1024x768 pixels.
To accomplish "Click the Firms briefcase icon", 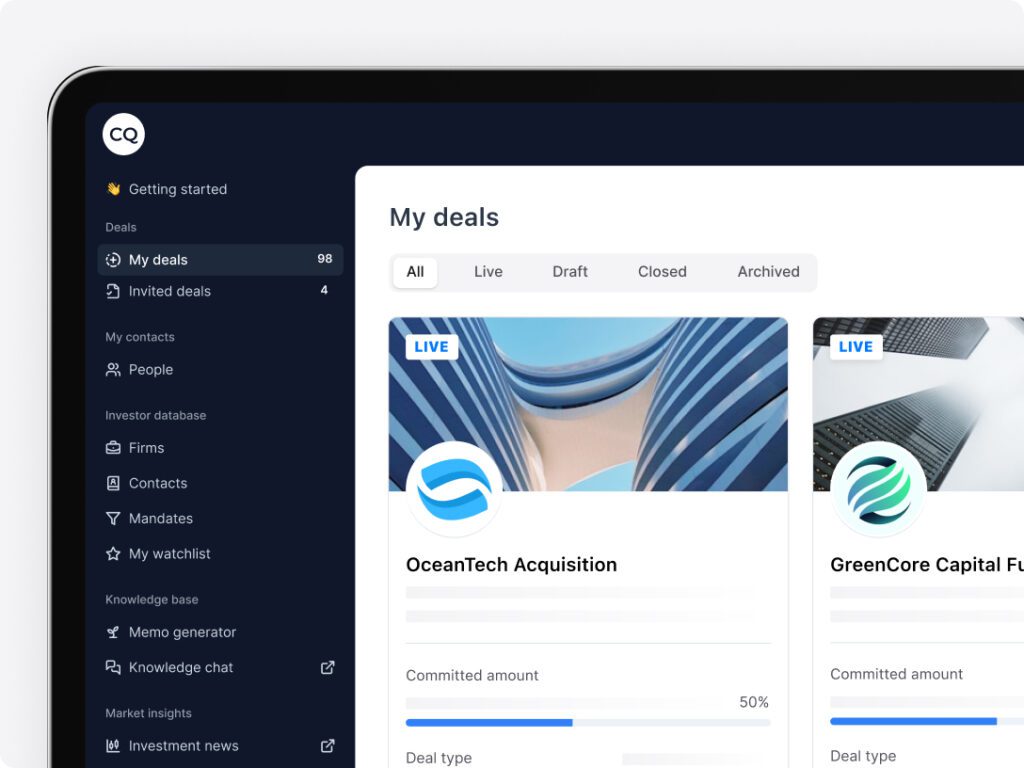I will (113, 448).
